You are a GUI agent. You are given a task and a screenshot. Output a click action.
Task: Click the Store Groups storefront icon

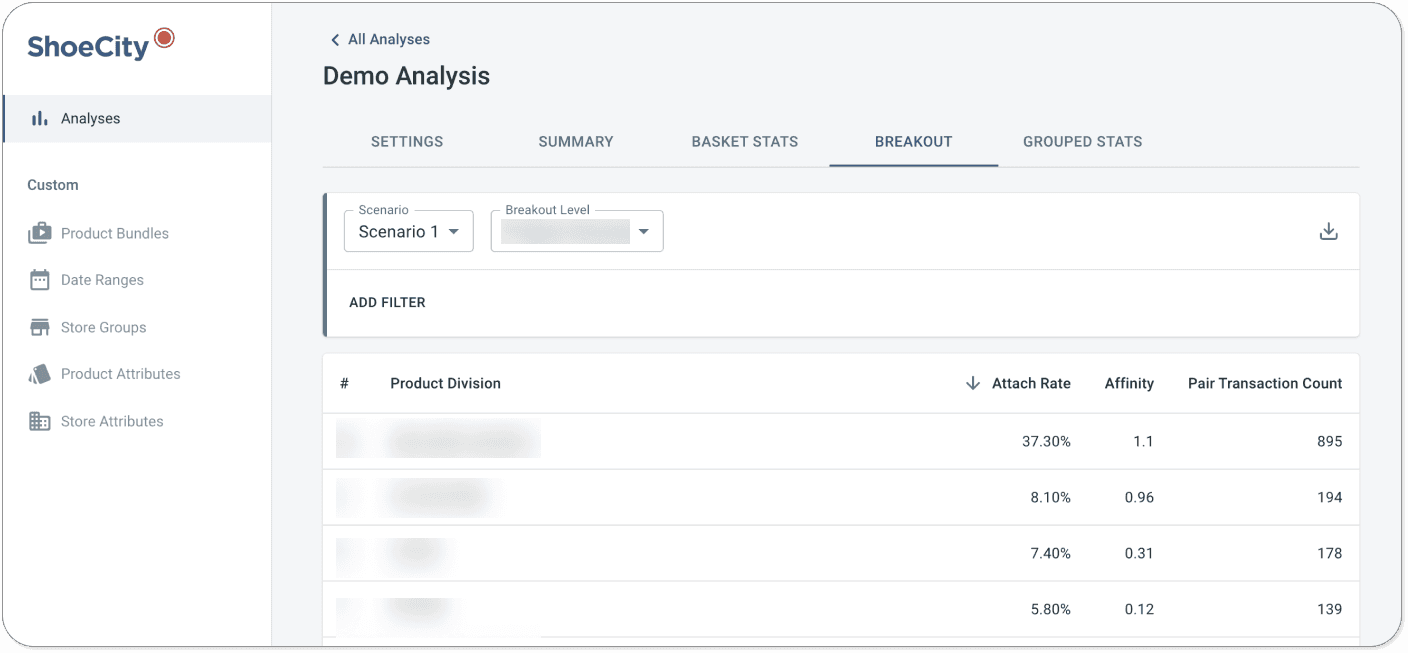click(39, 327)
